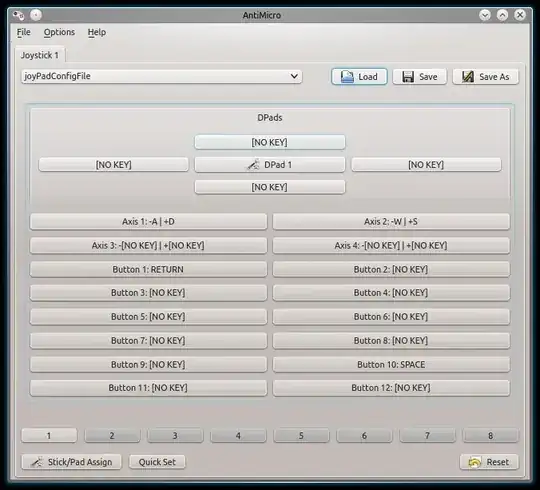Edit Button 9 mapping
This screenshot has height=490, width=540.
[x=148, y=364]
